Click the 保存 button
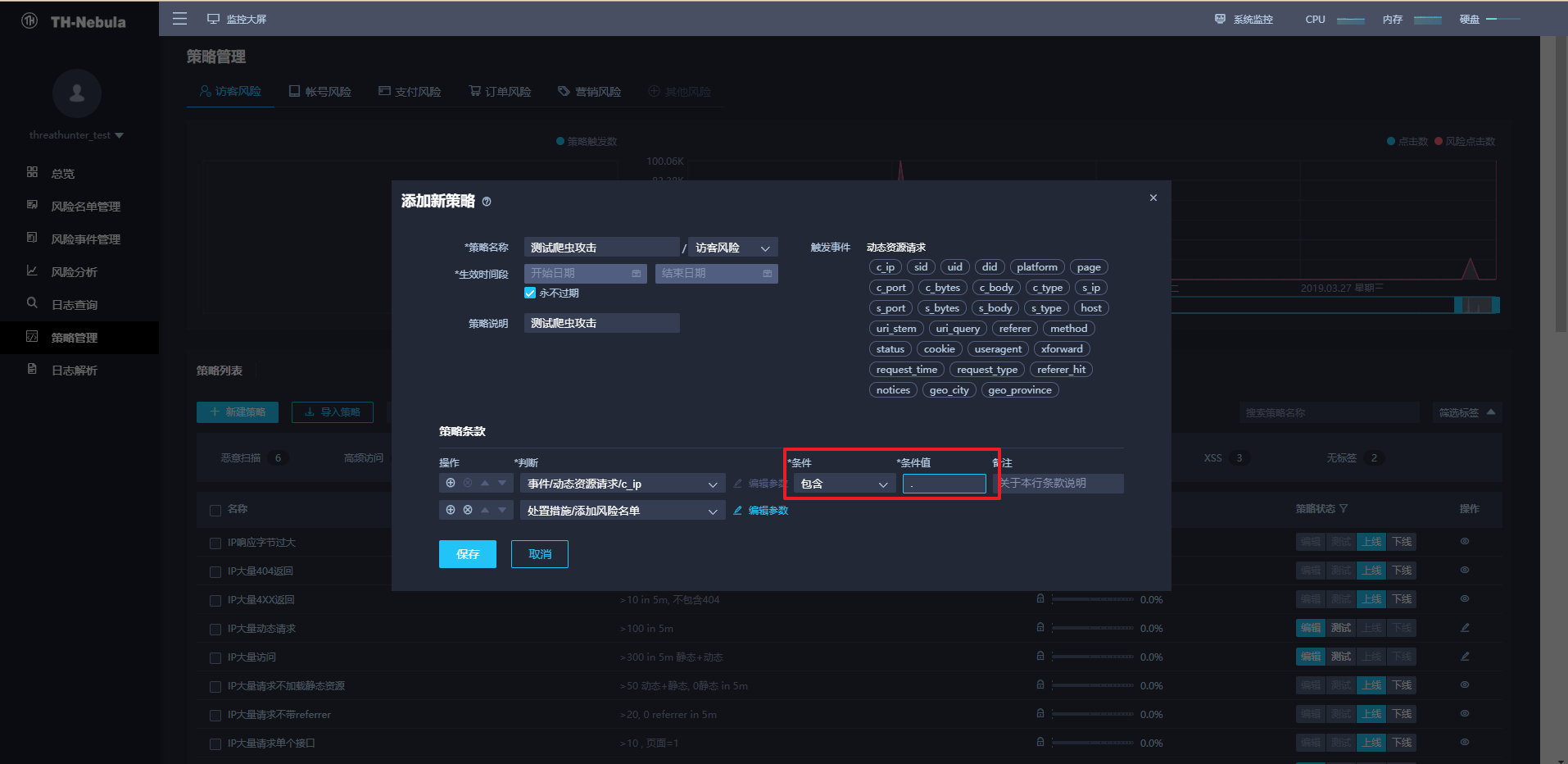The image size is (1568, 764). click(x=468, y=554)
